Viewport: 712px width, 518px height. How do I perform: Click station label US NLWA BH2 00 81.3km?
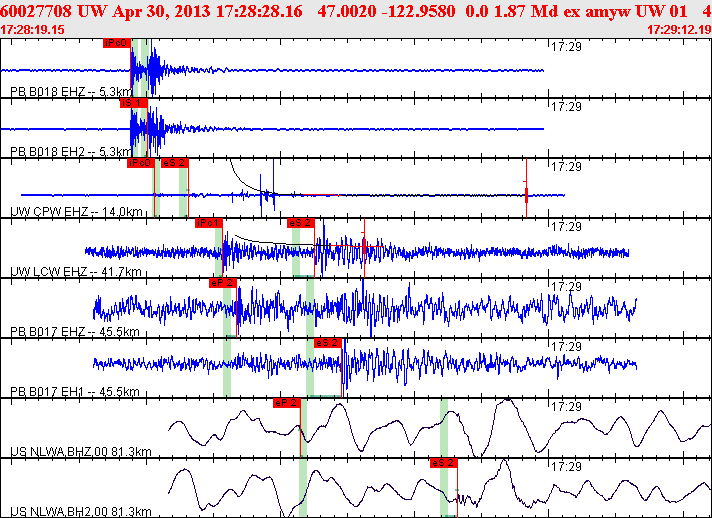(81, 512)
